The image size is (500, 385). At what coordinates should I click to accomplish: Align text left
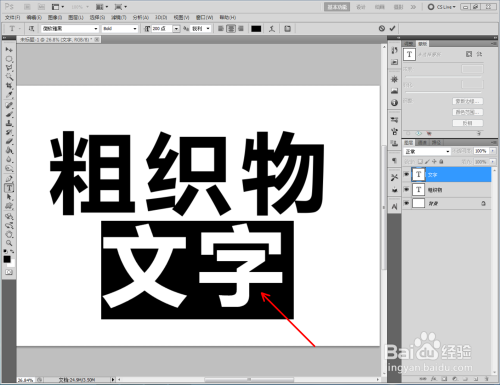point(221,29)
